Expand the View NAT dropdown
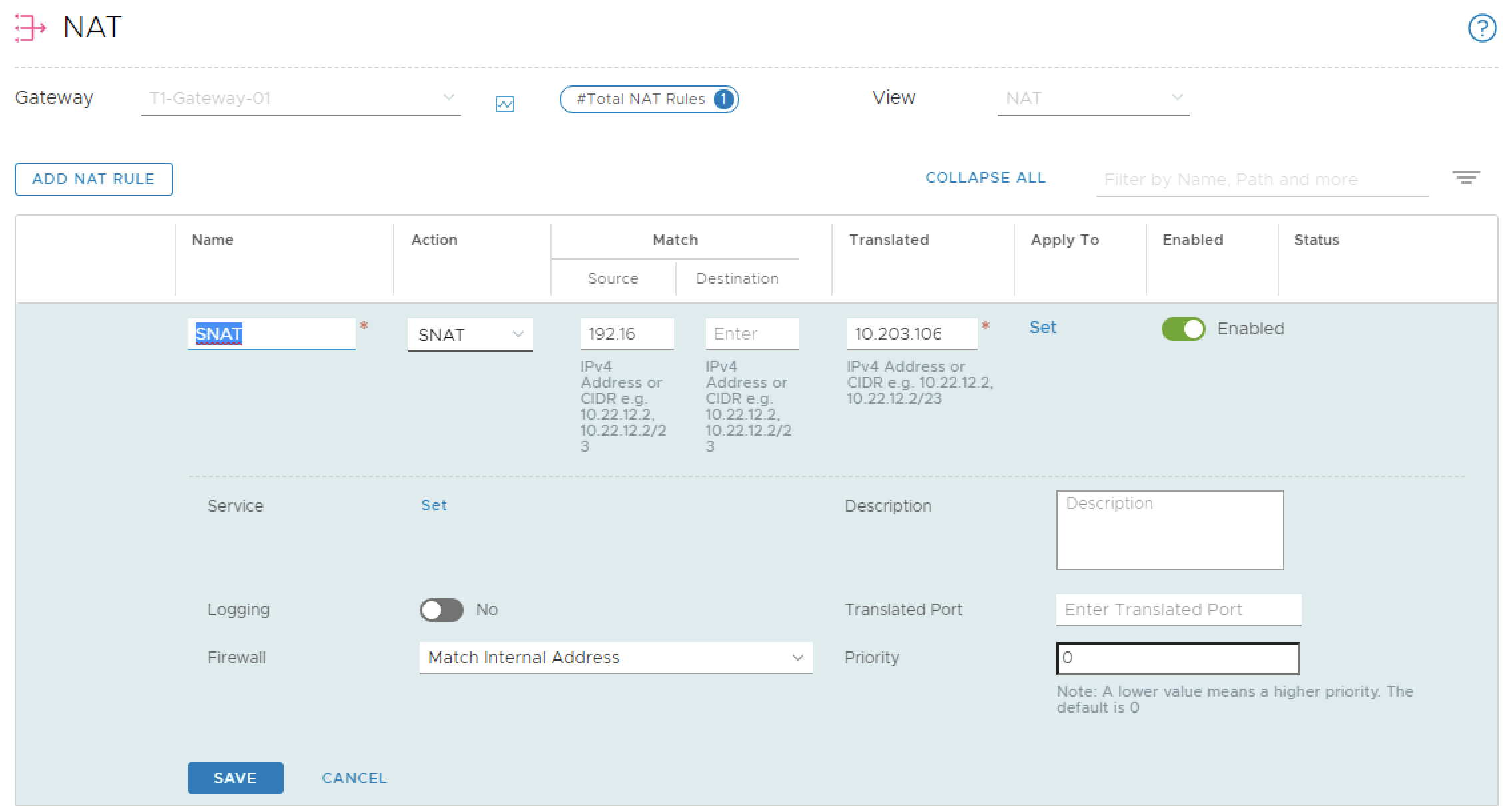Viewport: 1512px width, 806px height. pos(1092,99)
